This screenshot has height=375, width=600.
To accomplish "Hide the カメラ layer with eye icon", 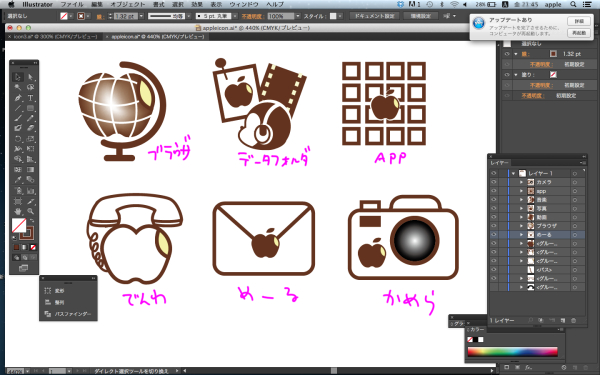I will pyautogui.click(x=494, y=182).
